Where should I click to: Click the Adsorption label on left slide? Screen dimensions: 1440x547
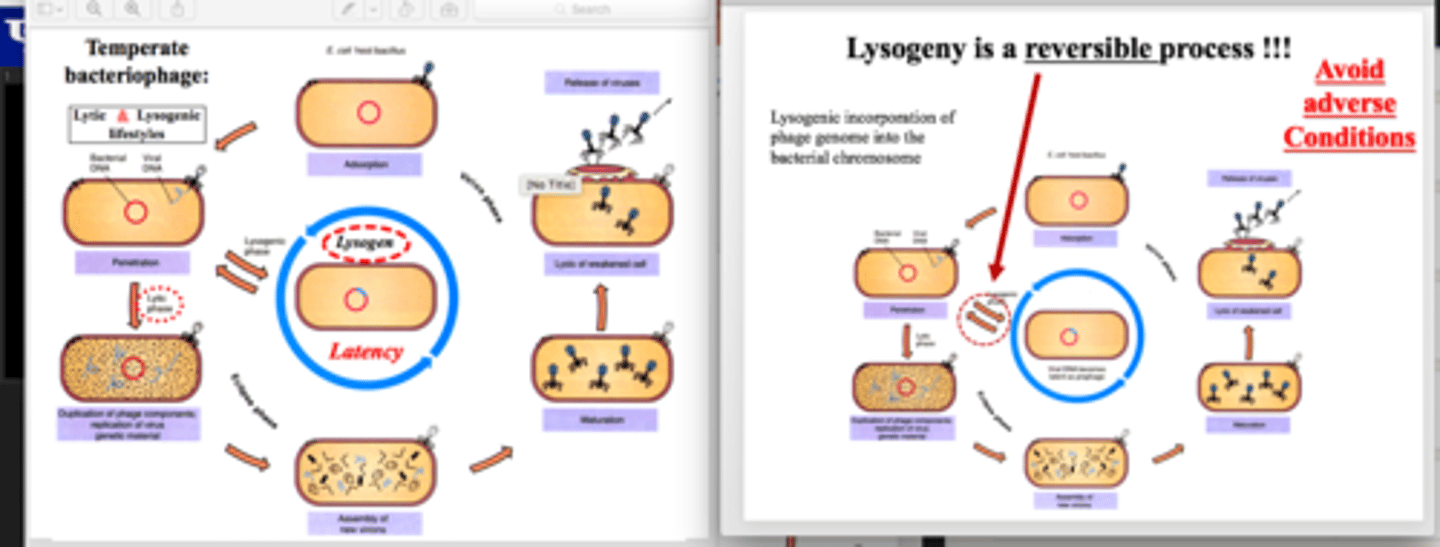tap(365, 164)
